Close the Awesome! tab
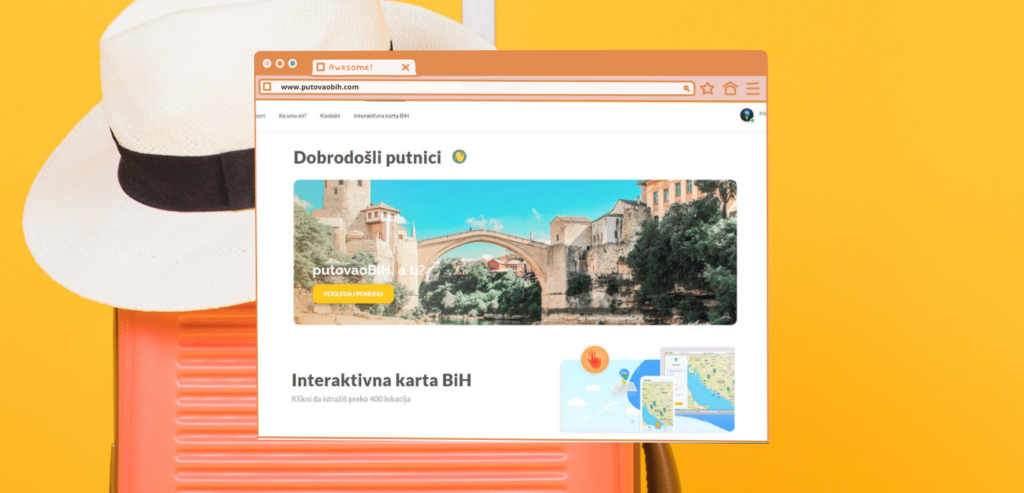This screenshot has height=493, width=1024. [x=405, y=67]
